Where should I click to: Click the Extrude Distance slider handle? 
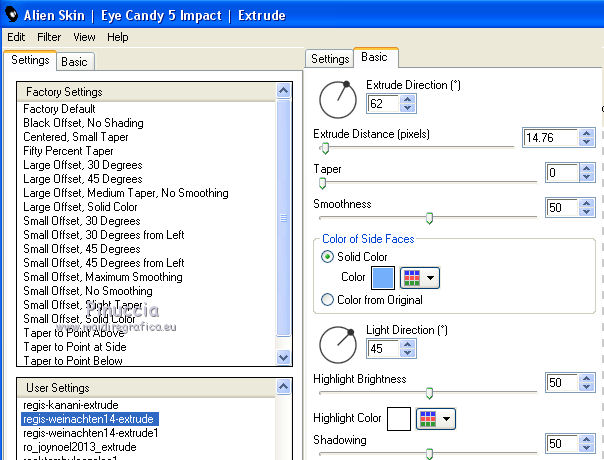pos(325,148)
